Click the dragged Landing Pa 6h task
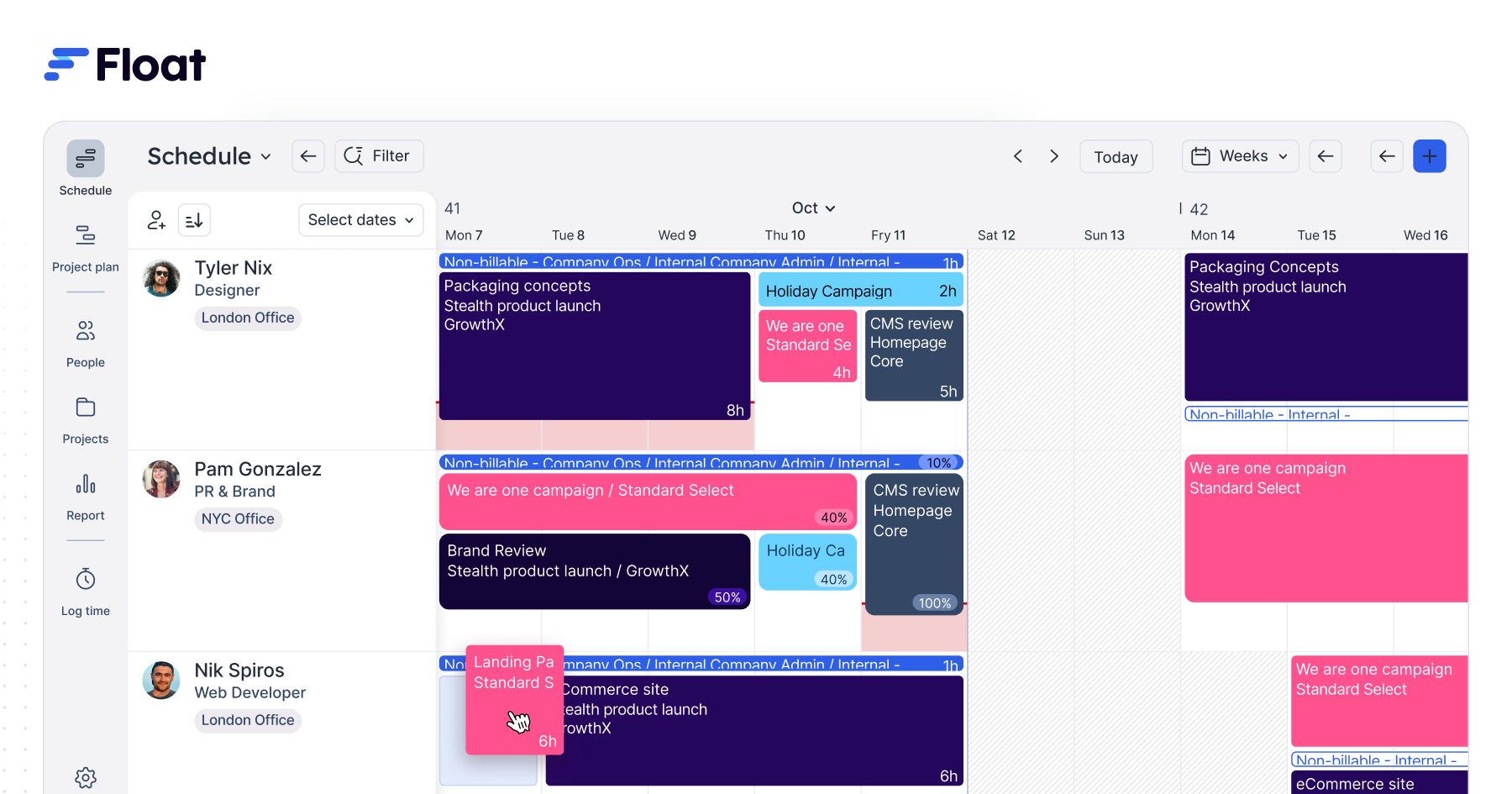Viewport: 1512px width, 794px height. pos(515,700)
